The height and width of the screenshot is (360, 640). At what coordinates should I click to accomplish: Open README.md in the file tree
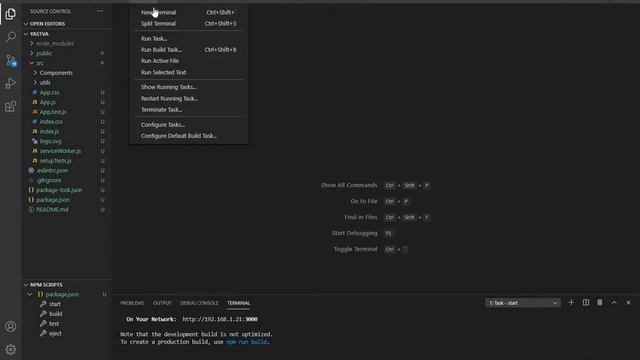(52, 210)
